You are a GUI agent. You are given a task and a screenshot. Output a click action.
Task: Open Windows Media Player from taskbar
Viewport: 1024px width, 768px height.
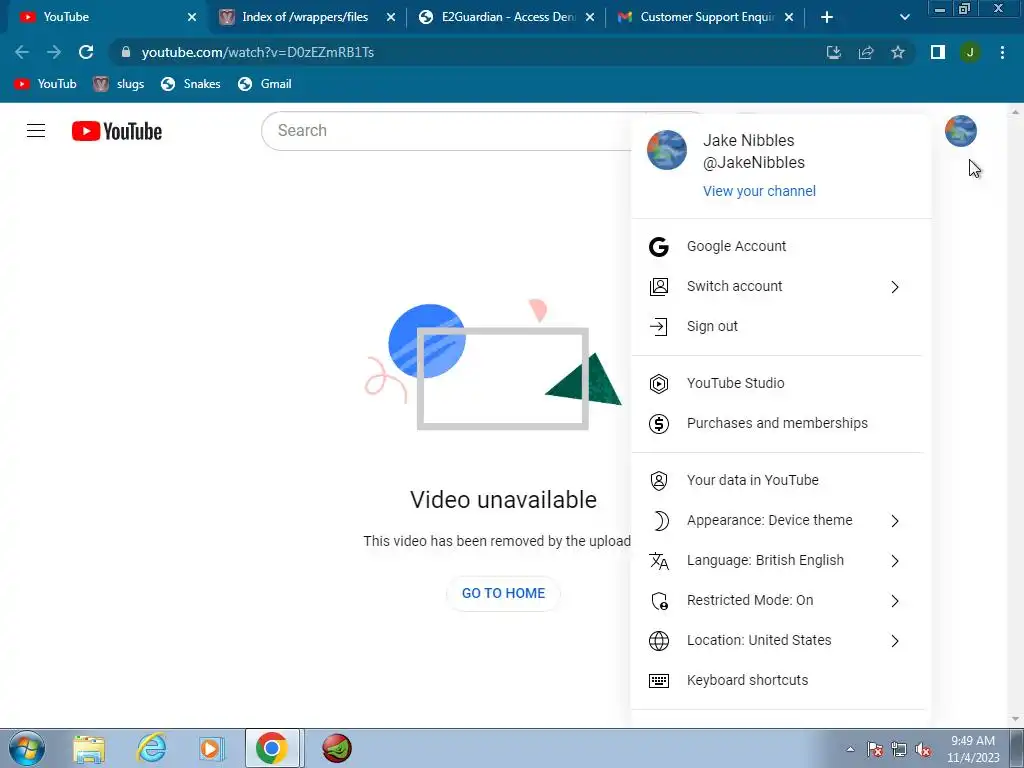tap(210, 748)
